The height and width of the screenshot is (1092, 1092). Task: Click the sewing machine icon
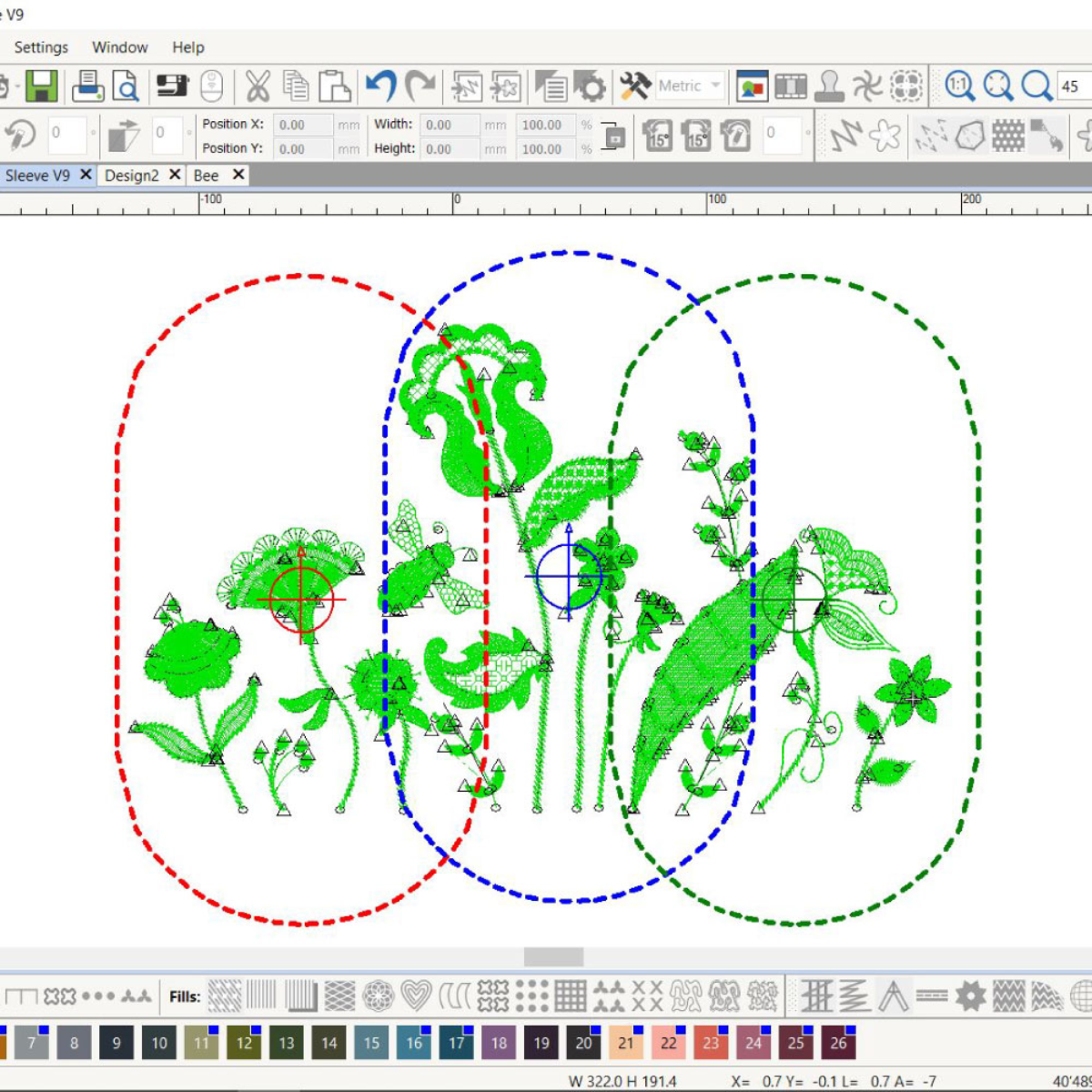pos(170,86)
